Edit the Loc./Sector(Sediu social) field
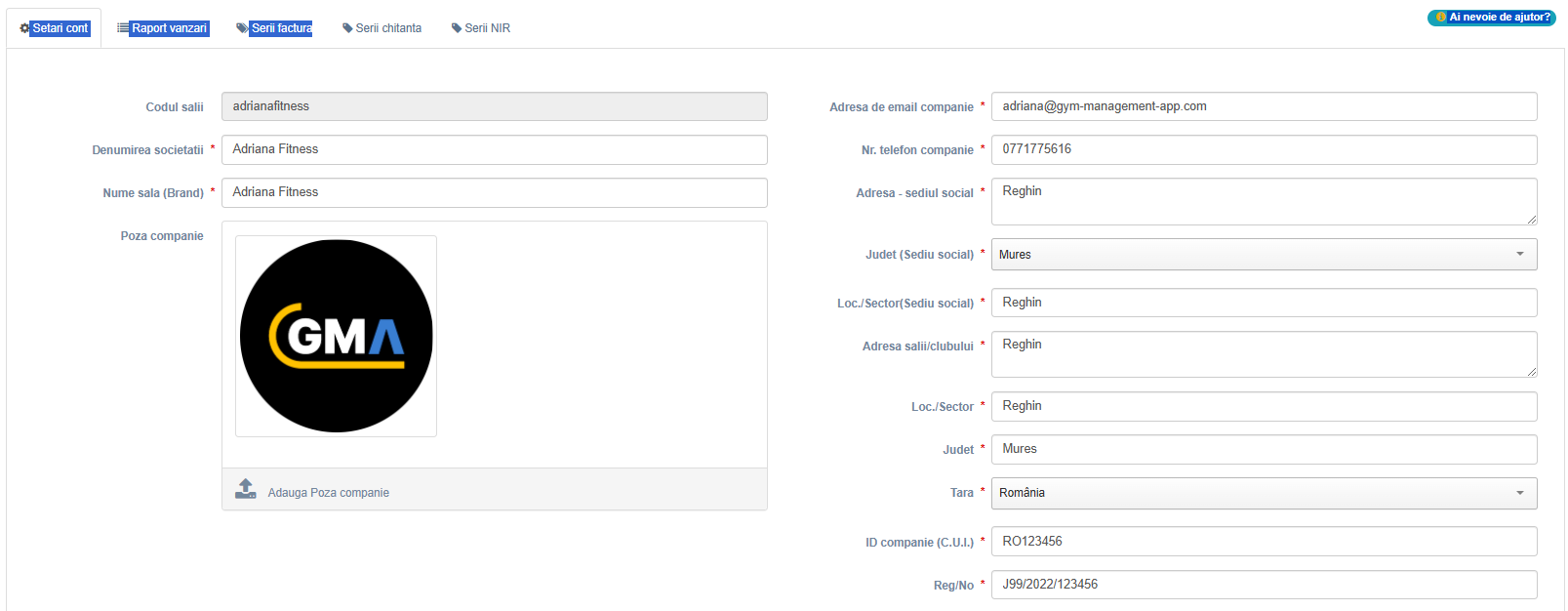 pyautogui.click(x=1265, y=303)
